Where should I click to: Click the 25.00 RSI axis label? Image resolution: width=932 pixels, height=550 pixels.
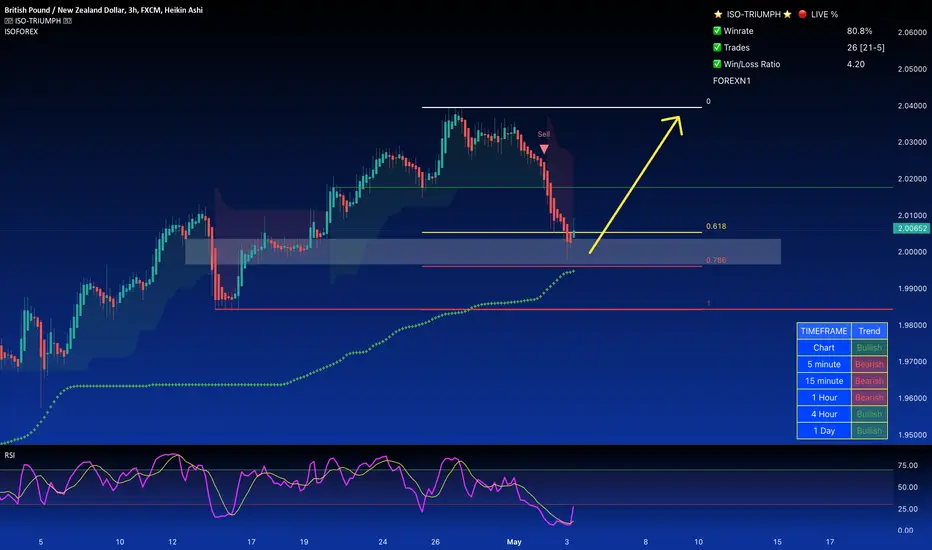pos(908,509)
